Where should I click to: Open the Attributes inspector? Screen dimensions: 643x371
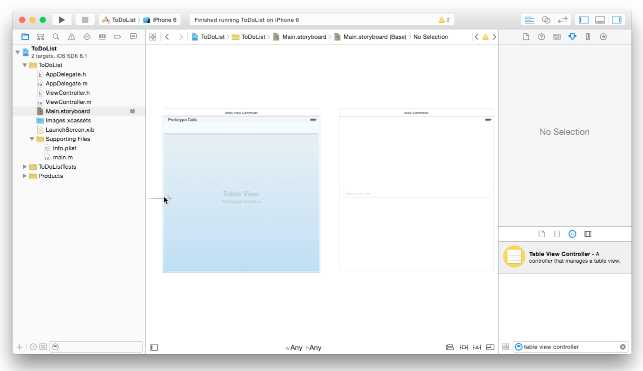coord(572,36)
